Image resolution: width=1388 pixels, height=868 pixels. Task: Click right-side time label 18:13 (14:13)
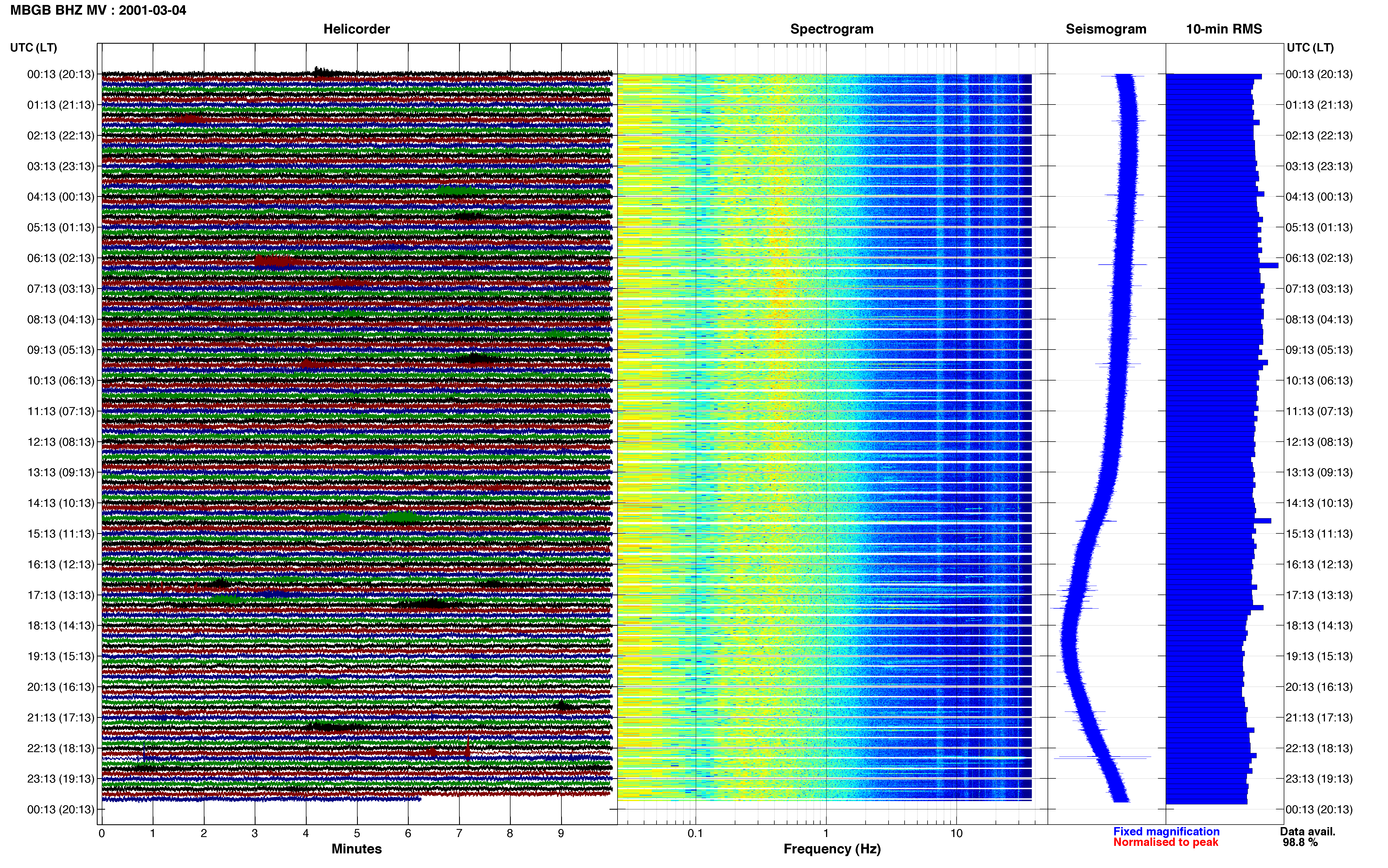click(1319, 626)
